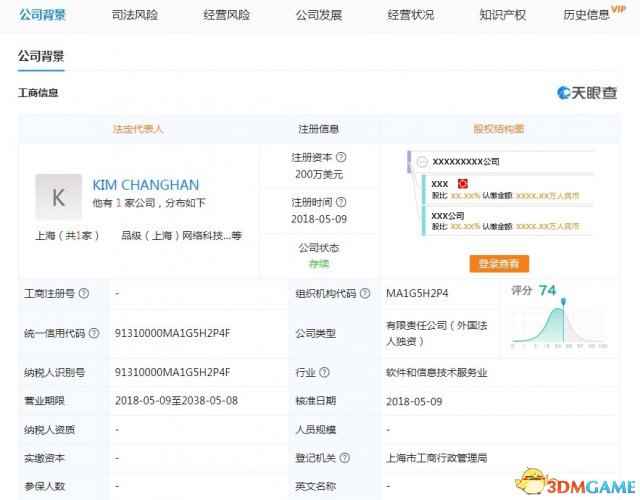This screenshot has height=500, width=640.
Task: Click the 品级（上海）网络科技 company link
Action: [176, 236]
